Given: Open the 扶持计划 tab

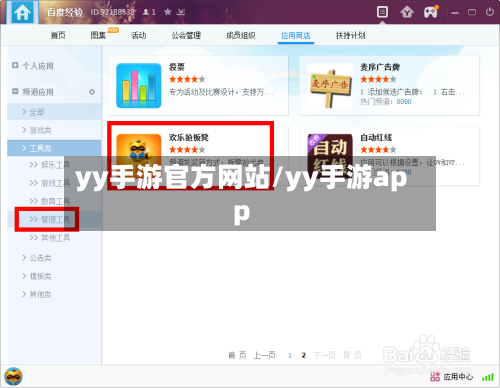Looking at the screenshot, I should (x=350, y=35).
